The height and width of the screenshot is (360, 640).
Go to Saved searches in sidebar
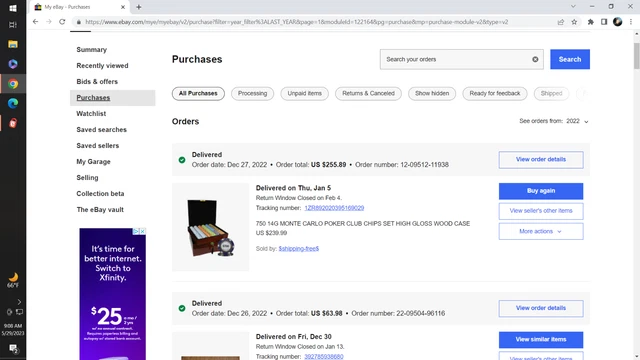coord(102,130)
